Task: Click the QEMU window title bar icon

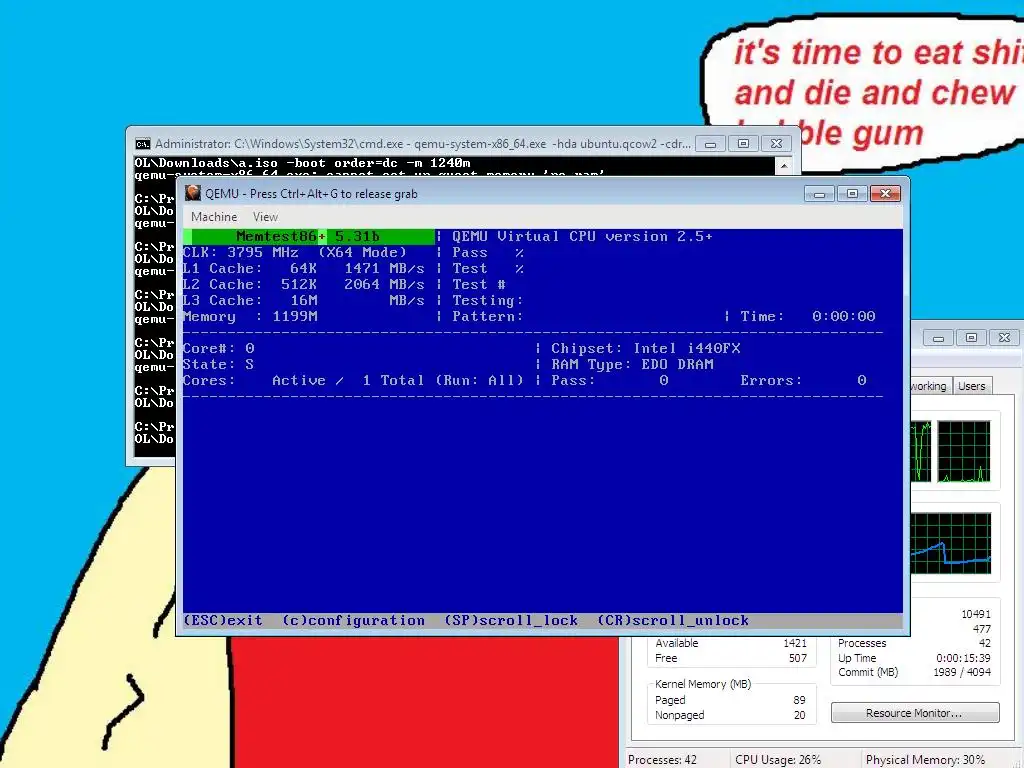Action: [x=193, y=193]
